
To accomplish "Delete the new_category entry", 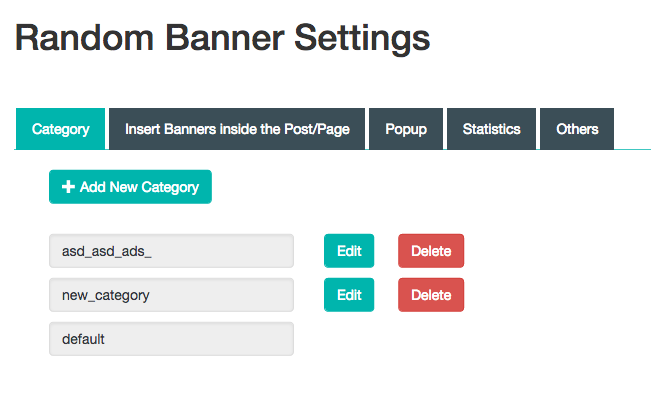I will [431, 295].
